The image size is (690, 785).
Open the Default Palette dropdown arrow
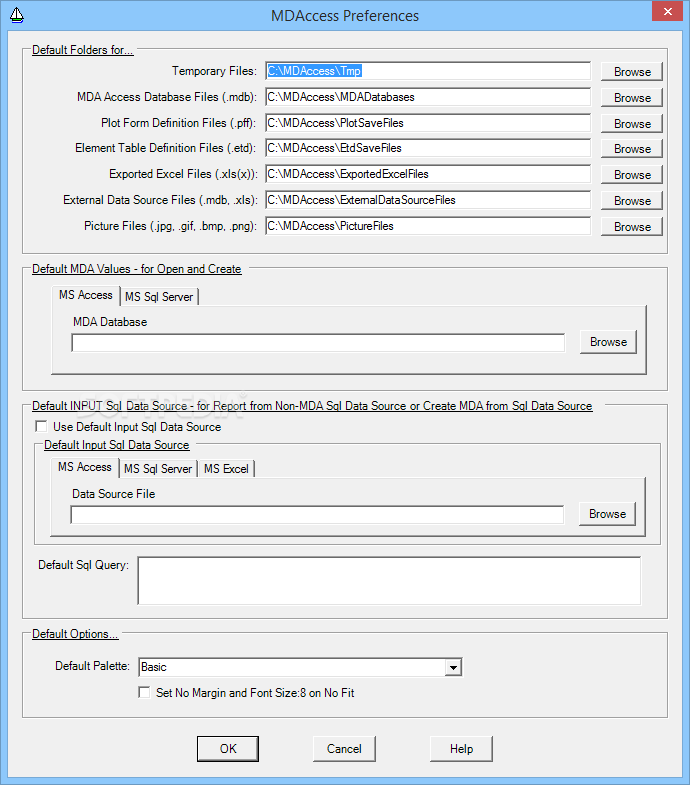pyautogui.click(x=453, y=667)
